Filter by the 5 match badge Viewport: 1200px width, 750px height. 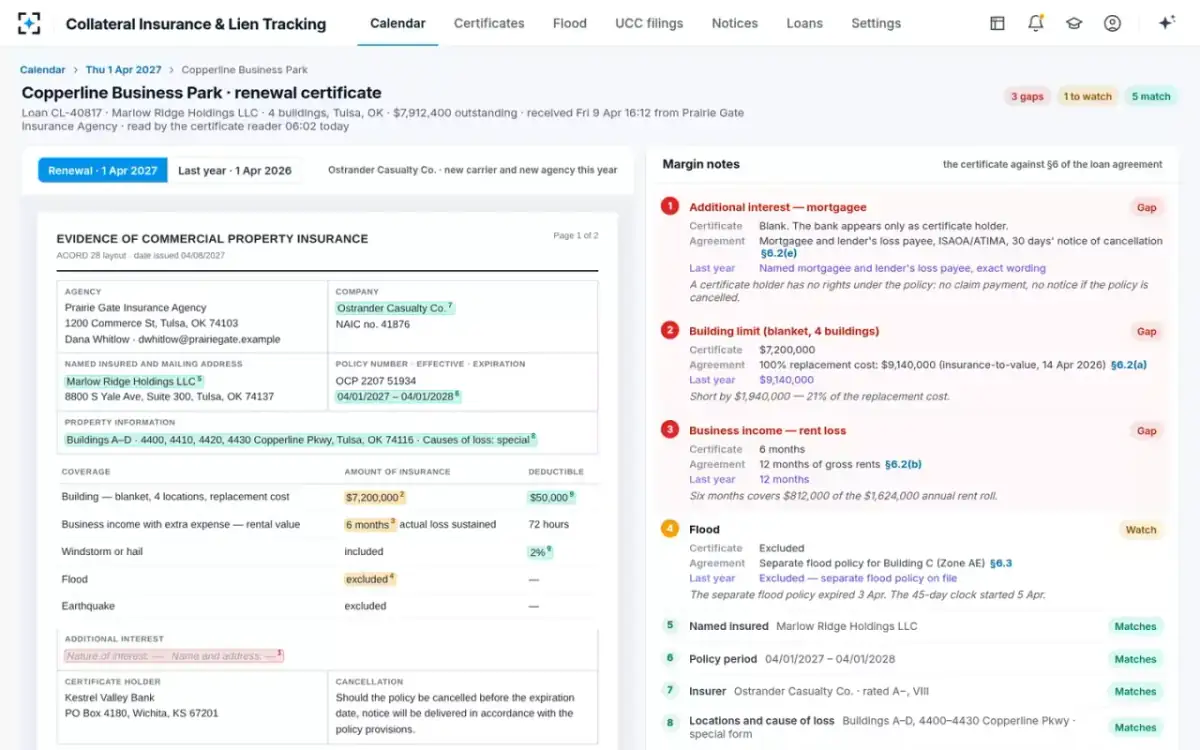click(1151, 97)
